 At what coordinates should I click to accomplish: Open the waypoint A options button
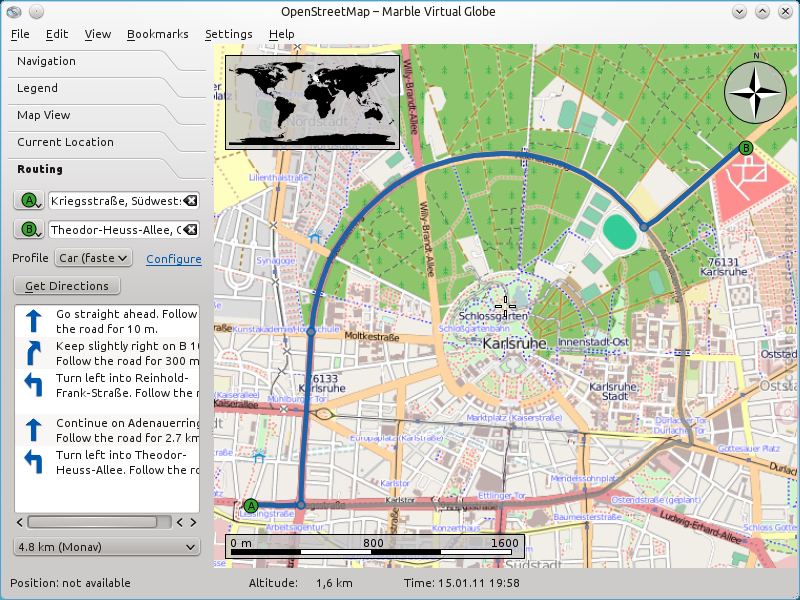(29, 201)
